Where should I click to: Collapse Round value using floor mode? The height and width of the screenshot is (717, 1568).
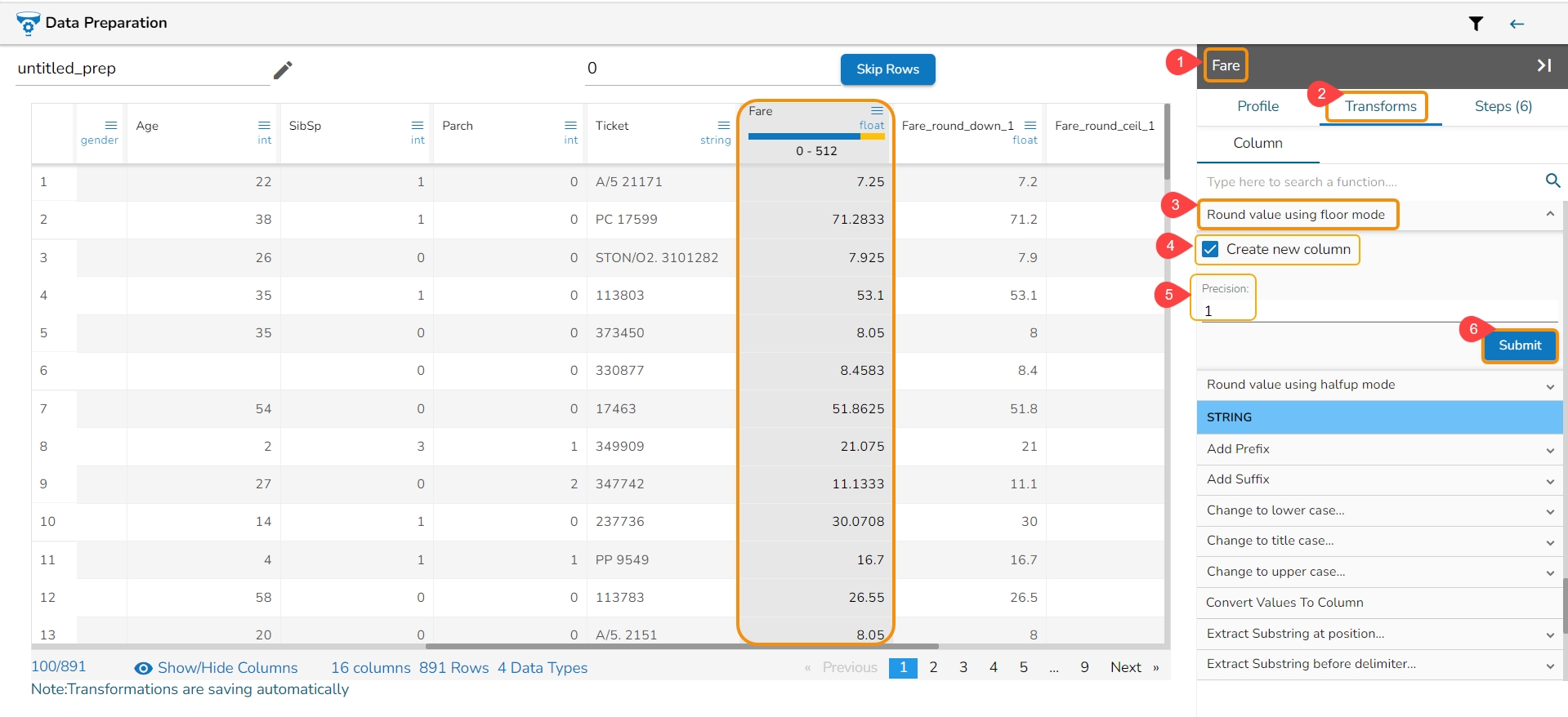click(1549, 214)
